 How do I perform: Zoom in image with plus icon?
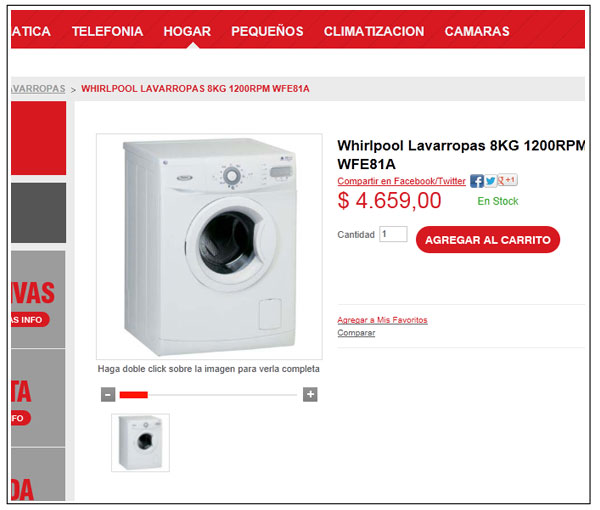coord(310,394)
